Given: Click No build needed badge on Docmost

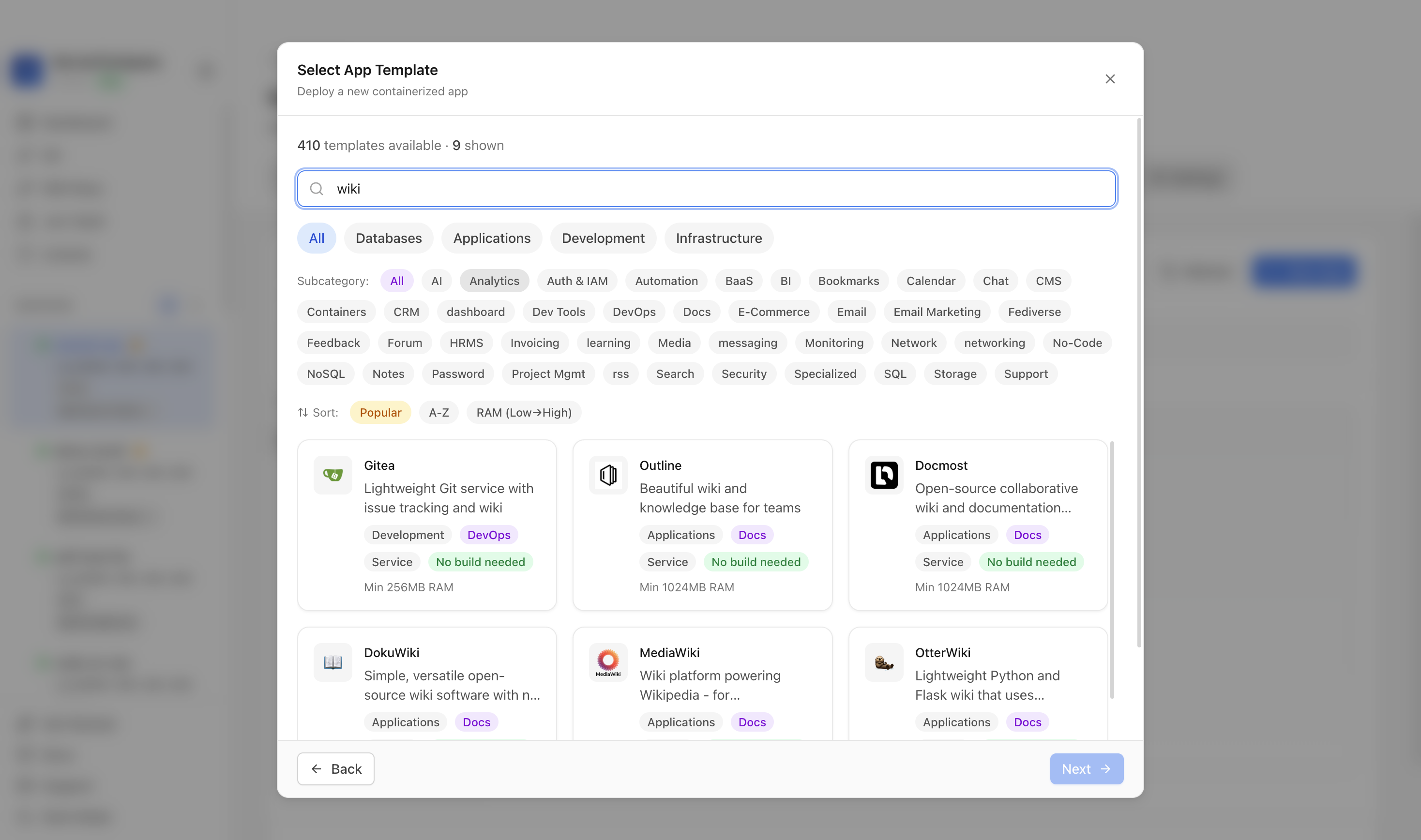Looking at the screenshot, I should click(1031, 562).
